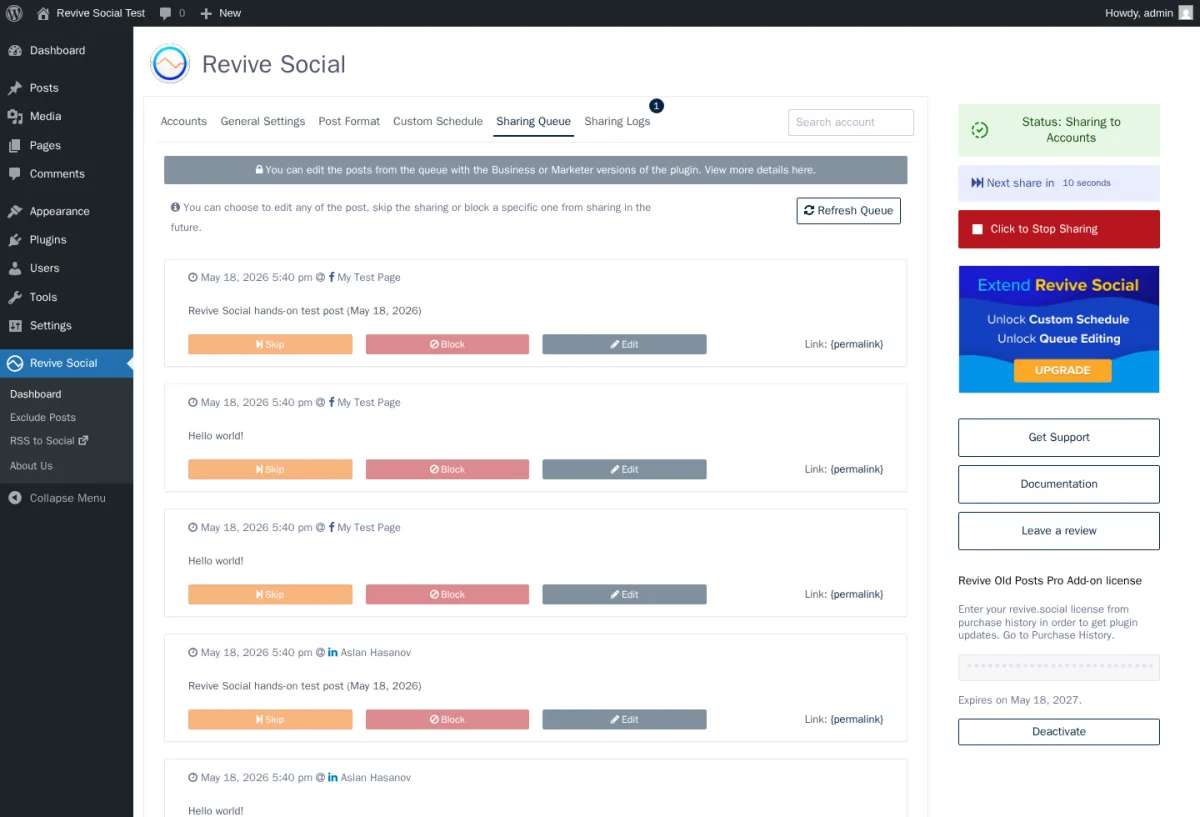
Task: Skip the Aslan Hasanov Revive Social post
Action: click(270, 719)
